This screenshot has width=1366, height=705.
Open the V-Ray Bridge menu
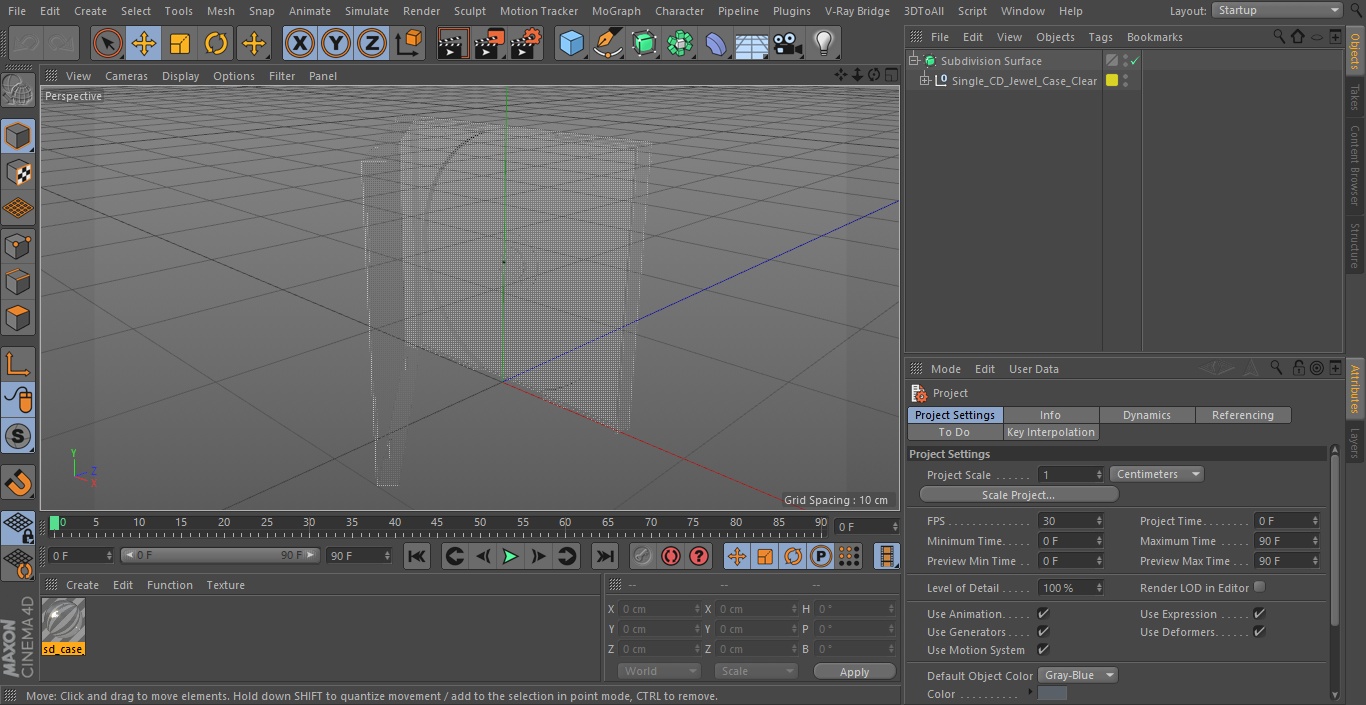(857, 11)
